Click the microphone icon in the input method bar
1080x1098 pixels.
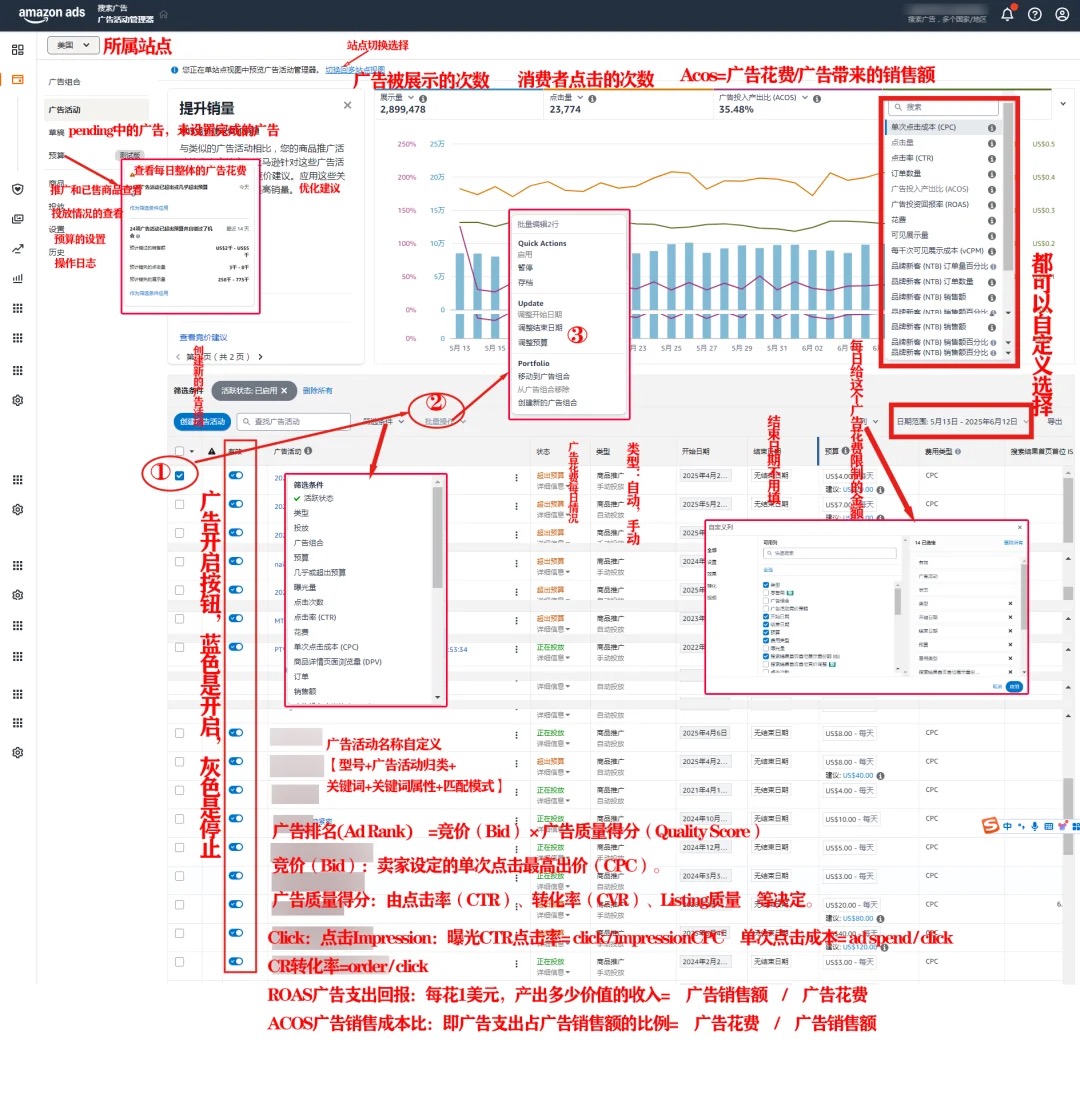tap(1034, 826)
